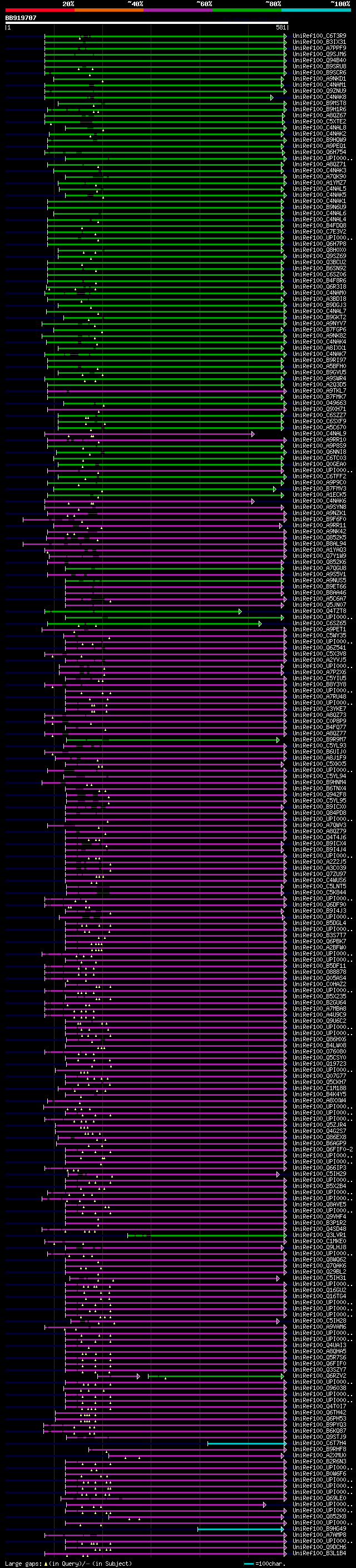Click the '=100char.' scale legend text
This screenshot has height=1568, width=356.
point(271,1564)
